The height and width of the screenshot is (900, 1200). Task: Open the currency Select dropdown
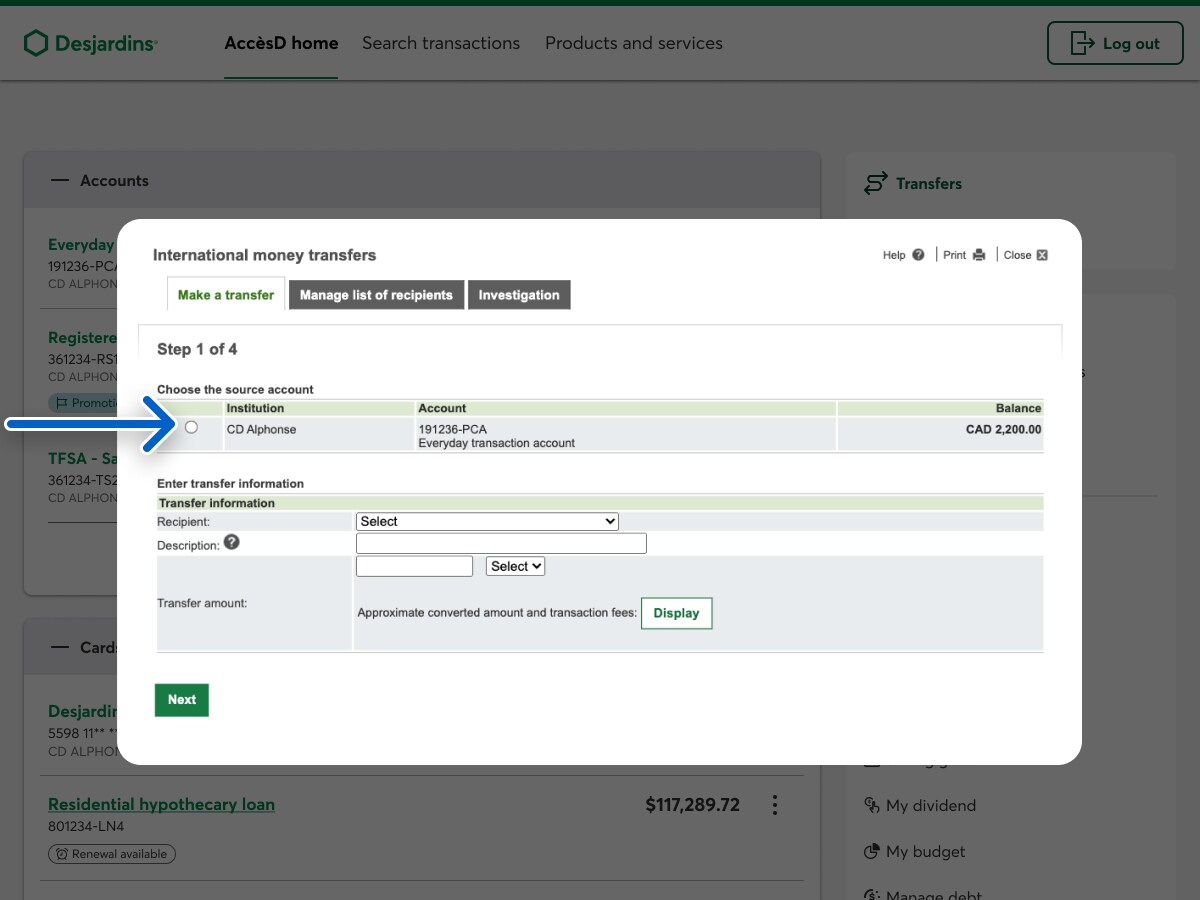pyautogui.click(x=515, y=566)
